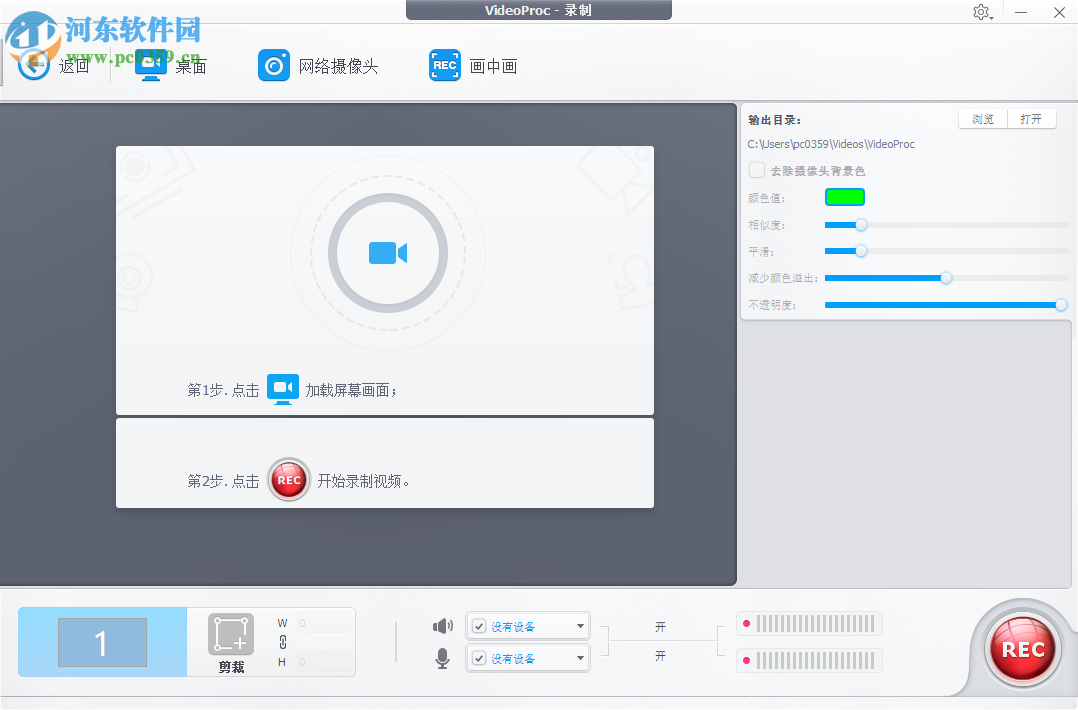Image resolution: width=1078 pixels, height=710 pixels.
Task: Click the VideoProc - 录制 title tab
Action: point(538,10)
